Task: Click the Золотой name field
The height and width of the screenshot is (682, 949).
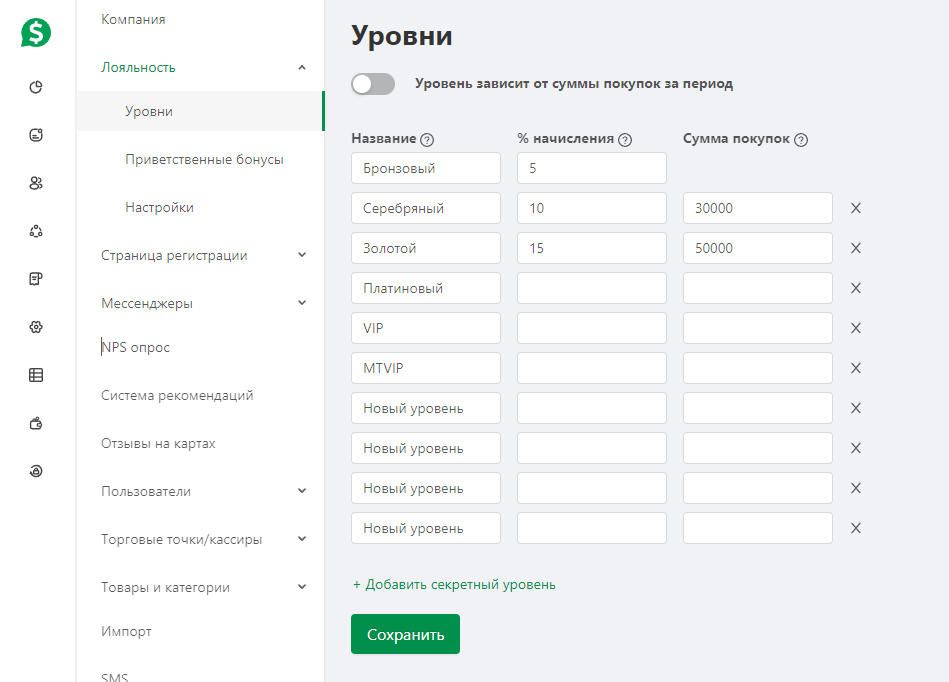Action: 426,248
